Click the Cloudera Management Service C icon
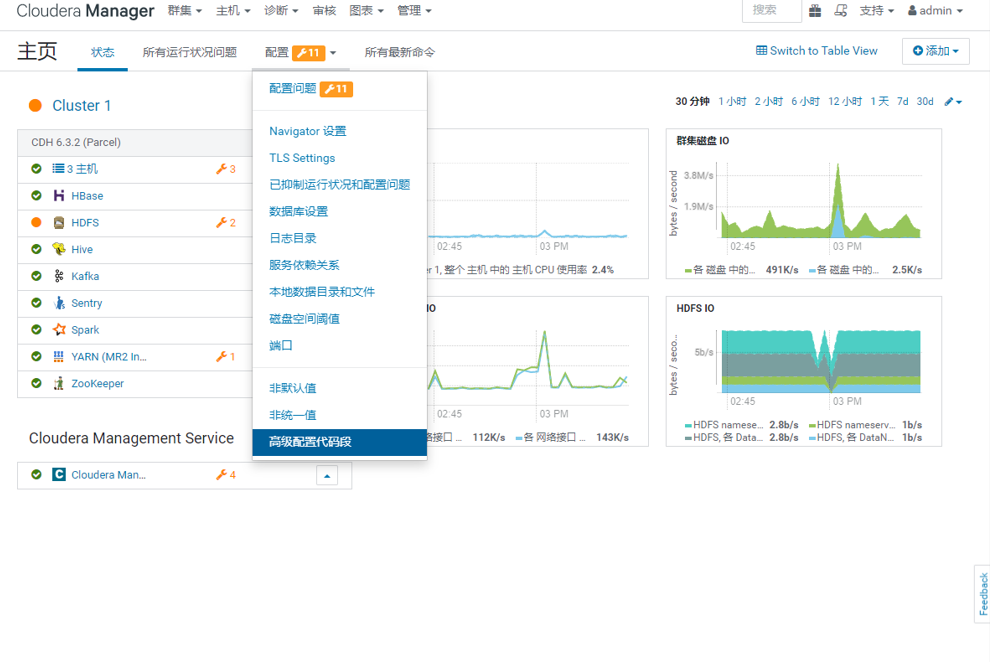The image size is (990, 662). tap(59, 474)
